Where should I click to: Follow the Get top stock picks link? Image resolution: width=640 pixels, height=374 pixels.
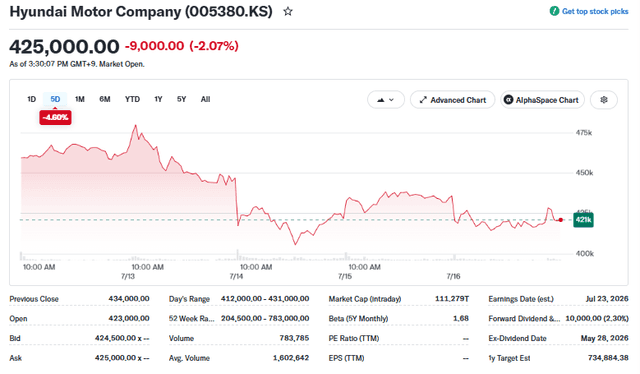[x=595, y=11]
